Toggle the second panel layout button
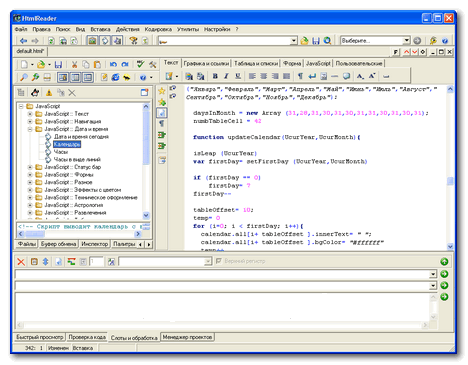The height and width of the screenshot is (365, 468). point(75,77)
